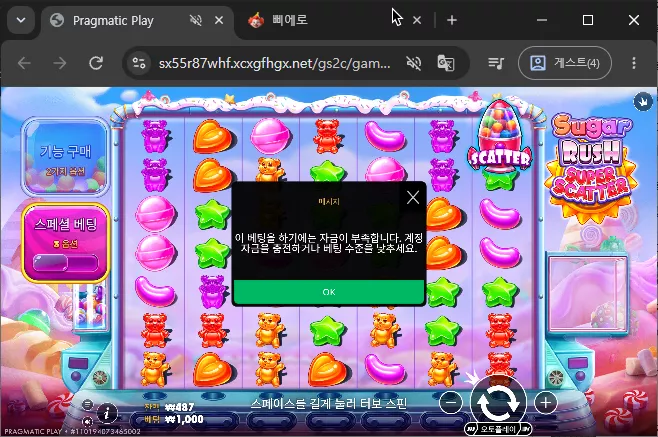Open the hamburger game menu icon
This screenshot has height=437, width=658.
(x=87, y=404)
